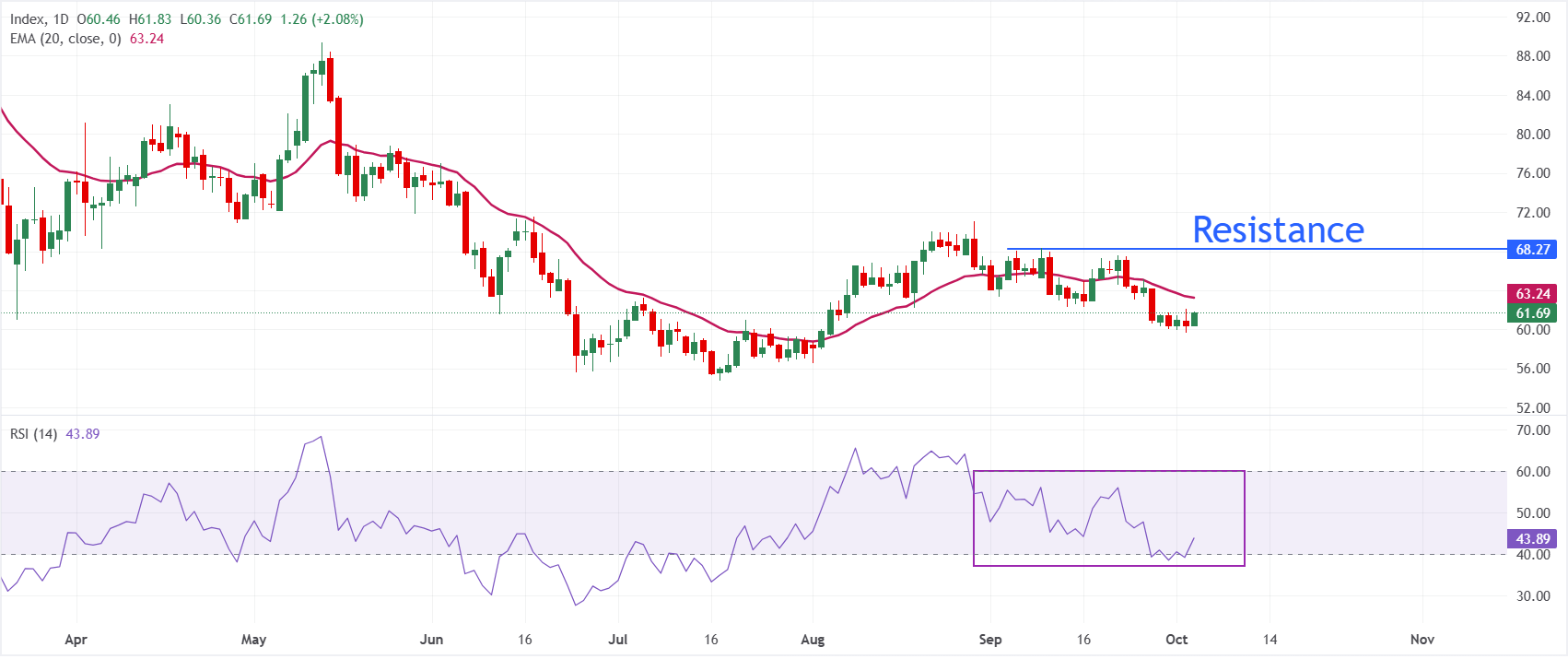Screen dimensions: 1568x659
Task: Select the EMA (20, close, 0) indicator legend
Action: pos(65,39)
